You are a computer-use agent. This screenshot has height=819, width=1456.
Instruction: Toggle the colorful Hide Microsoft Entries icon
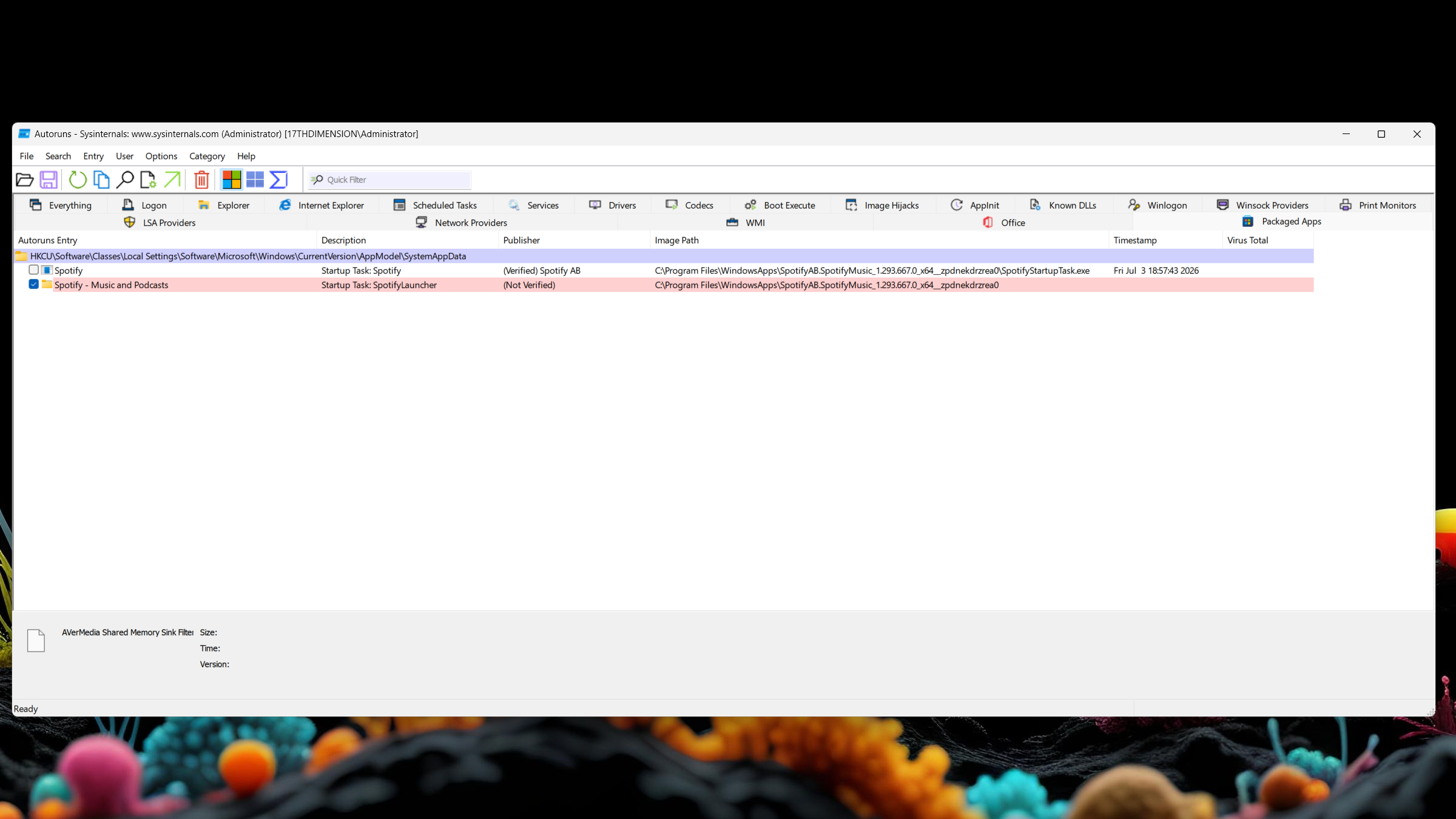[x=231, y=180]
